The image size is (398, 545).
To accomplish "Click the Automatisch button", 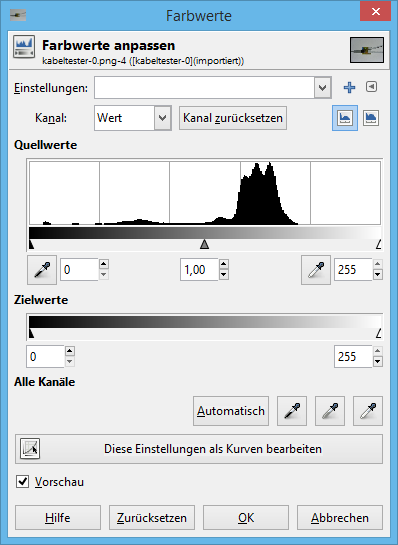I will click(x=231, y=411).
